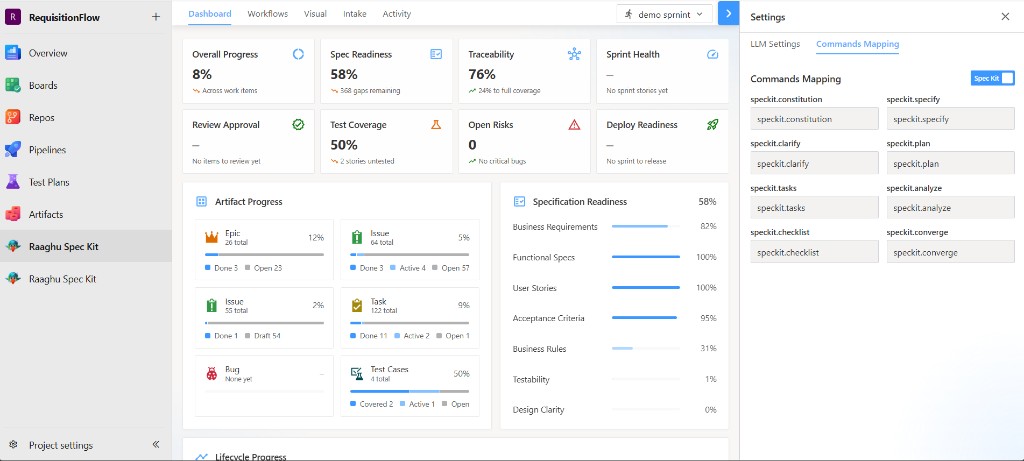1024x461 pixels.
Task: Go to Pipelines rocket icon
Action: 13,150
